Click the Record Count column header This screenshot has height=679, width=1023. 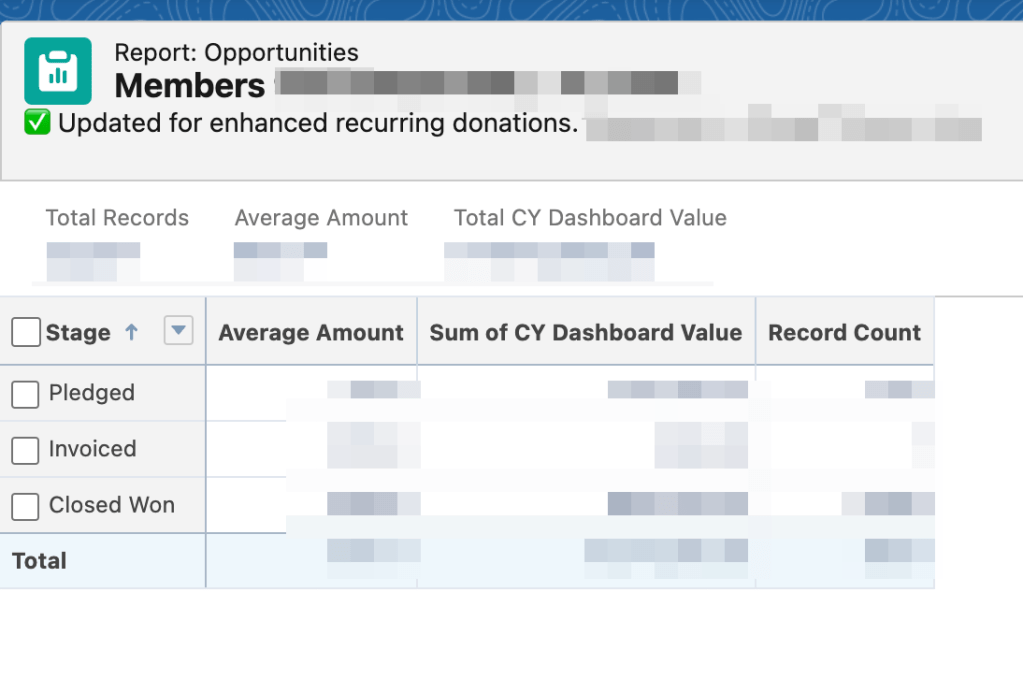pyautogui.click(x=844, y=333)
